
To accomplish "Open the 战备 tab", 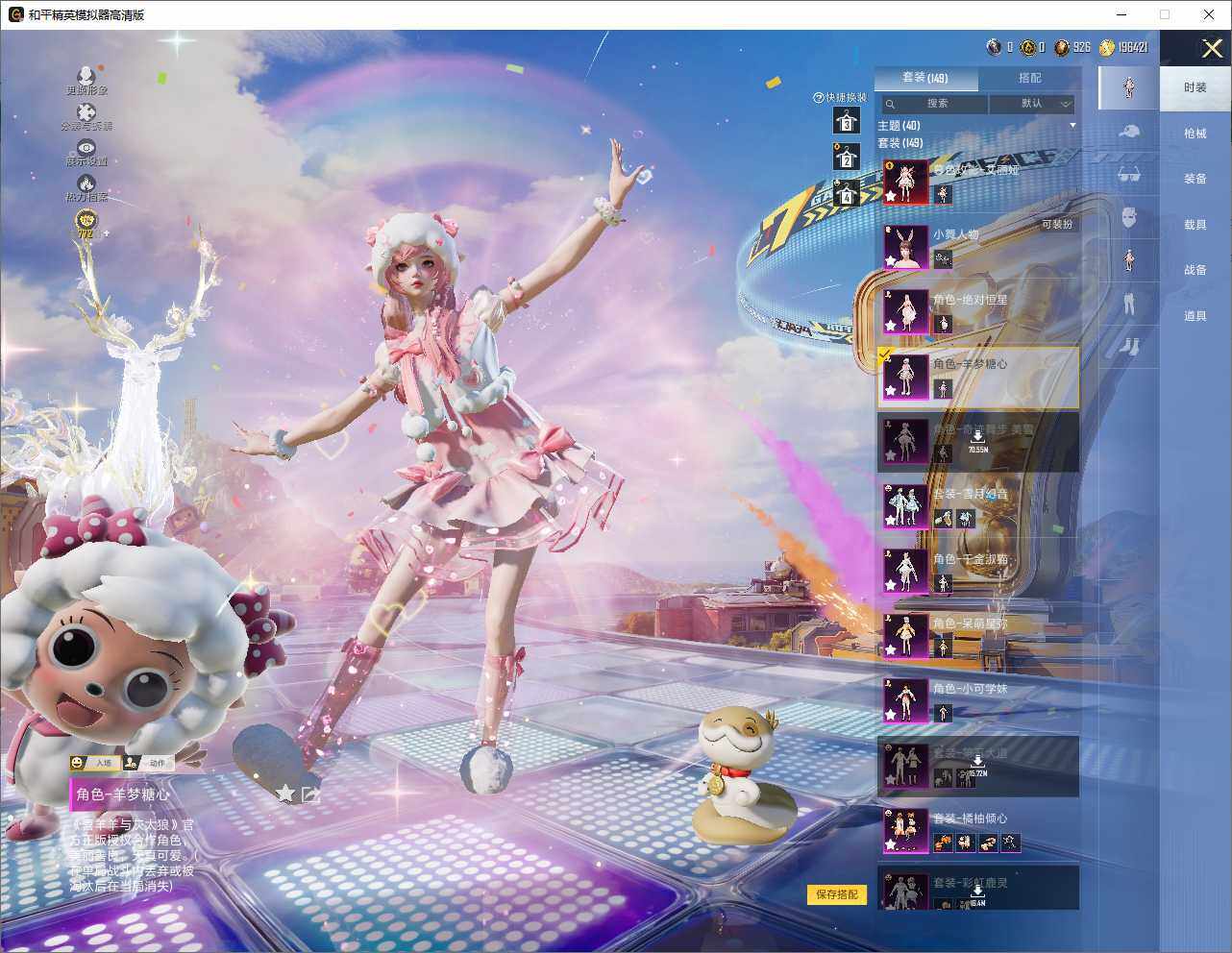I will (x=1195, y=270).
